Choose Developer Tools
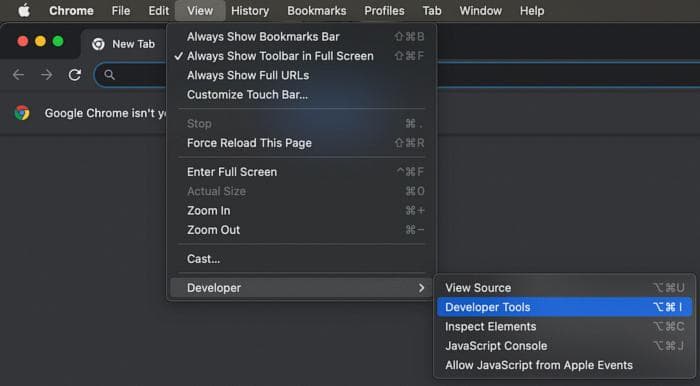700x386 pixels. (x=565, y=307)
